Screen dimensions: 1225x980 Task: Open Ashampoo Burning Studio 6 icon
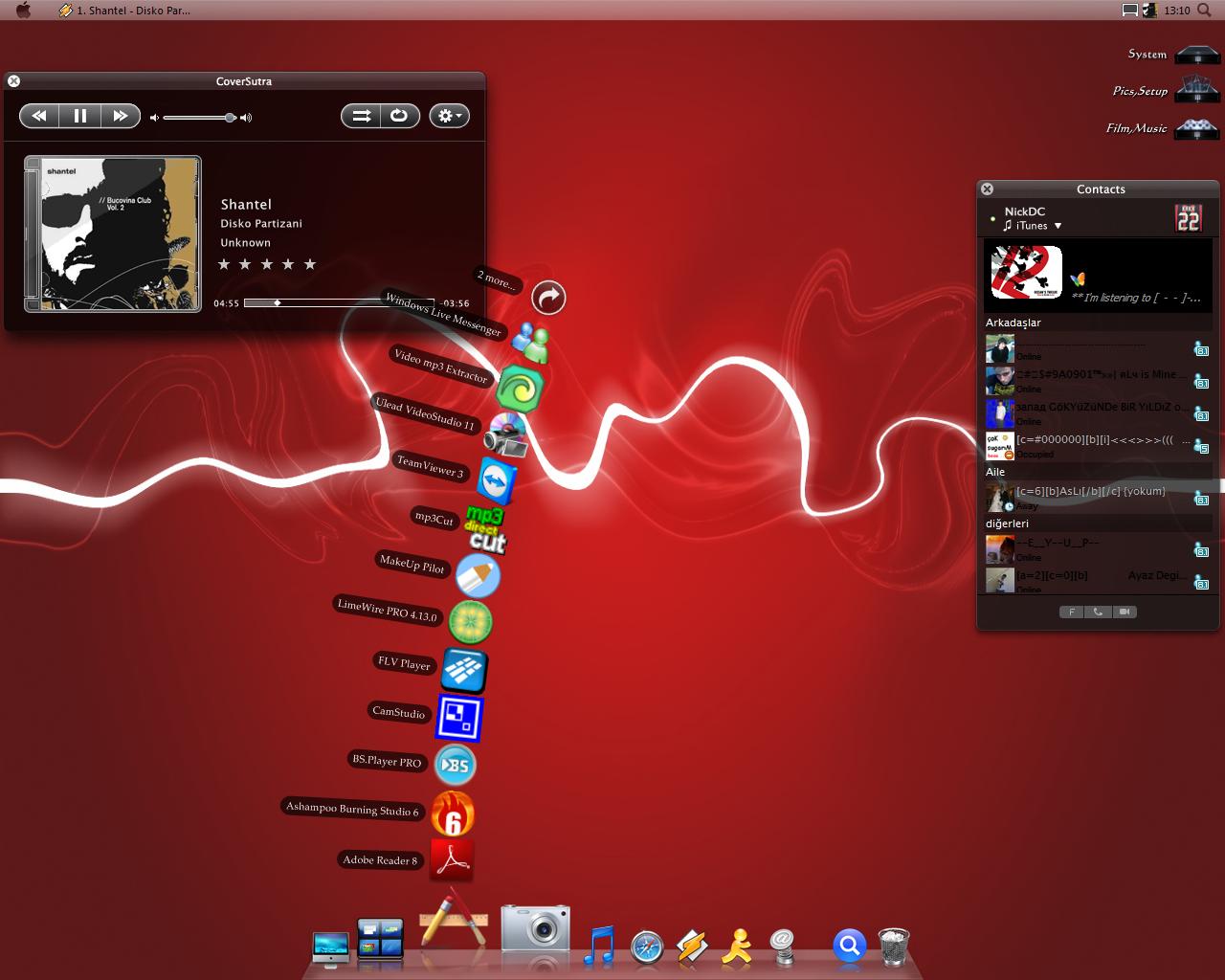pyautogui.click(x=453, y=813)
